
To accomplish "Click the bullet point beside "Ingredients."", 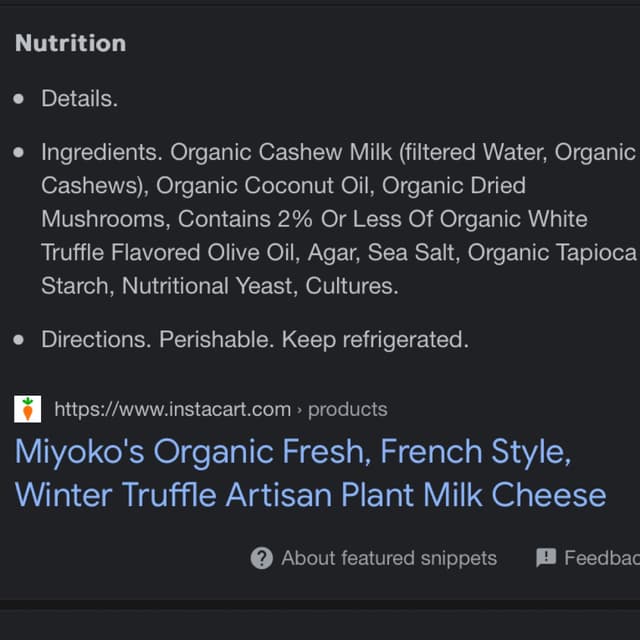I will tap(19, 153).
